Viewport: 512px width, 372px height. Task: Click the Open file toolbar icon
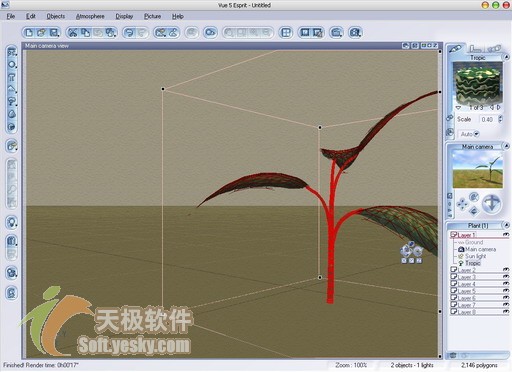coord(41,32)
